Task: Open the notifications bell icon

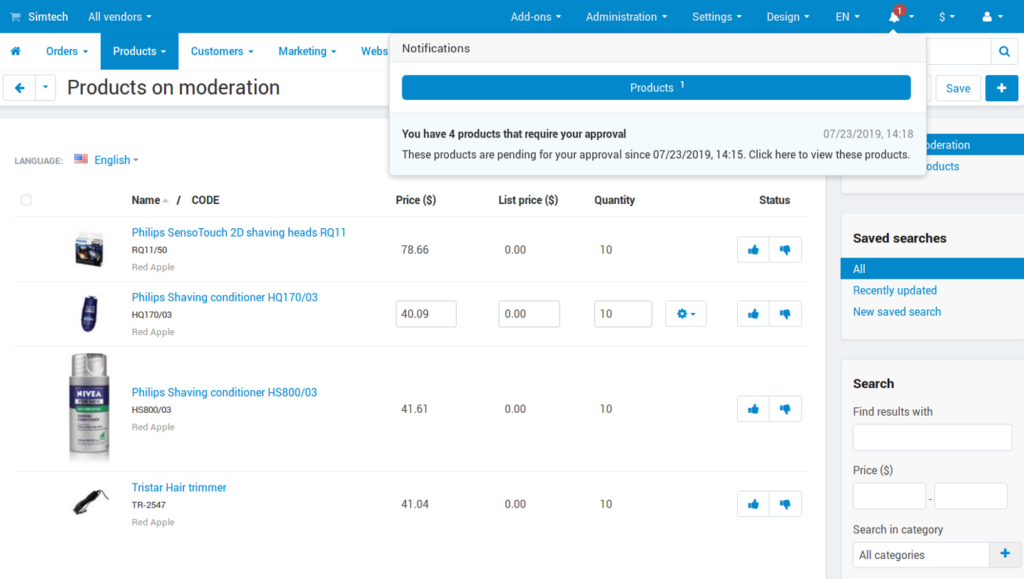Action: [x=894, y=16]
